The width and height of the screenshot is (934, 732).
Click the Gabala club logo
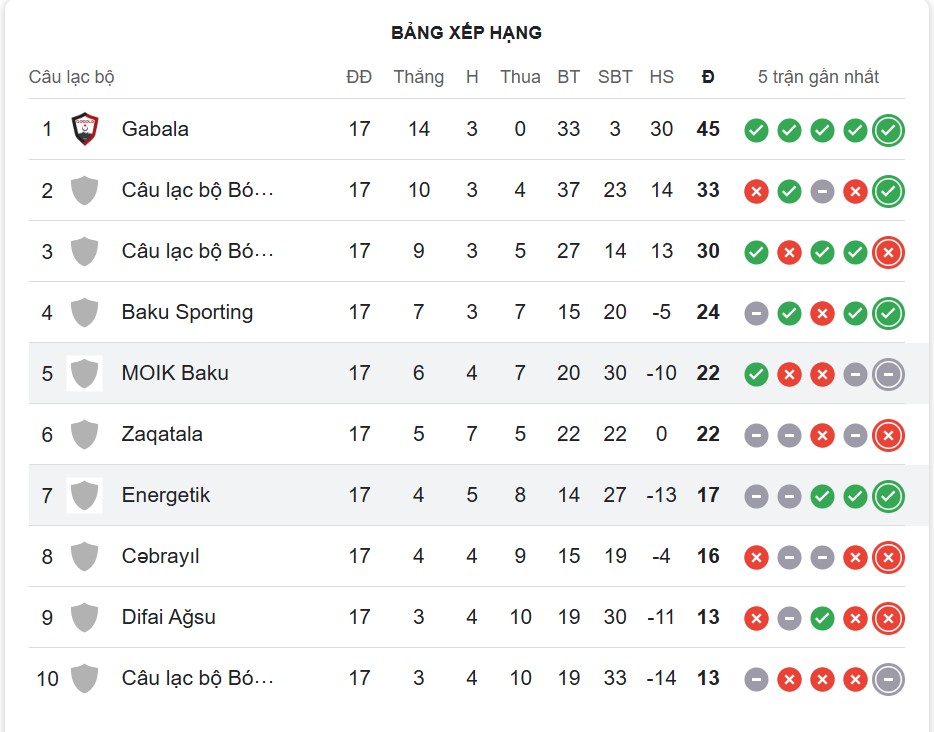pyautogui.click(x=85, y=129)
